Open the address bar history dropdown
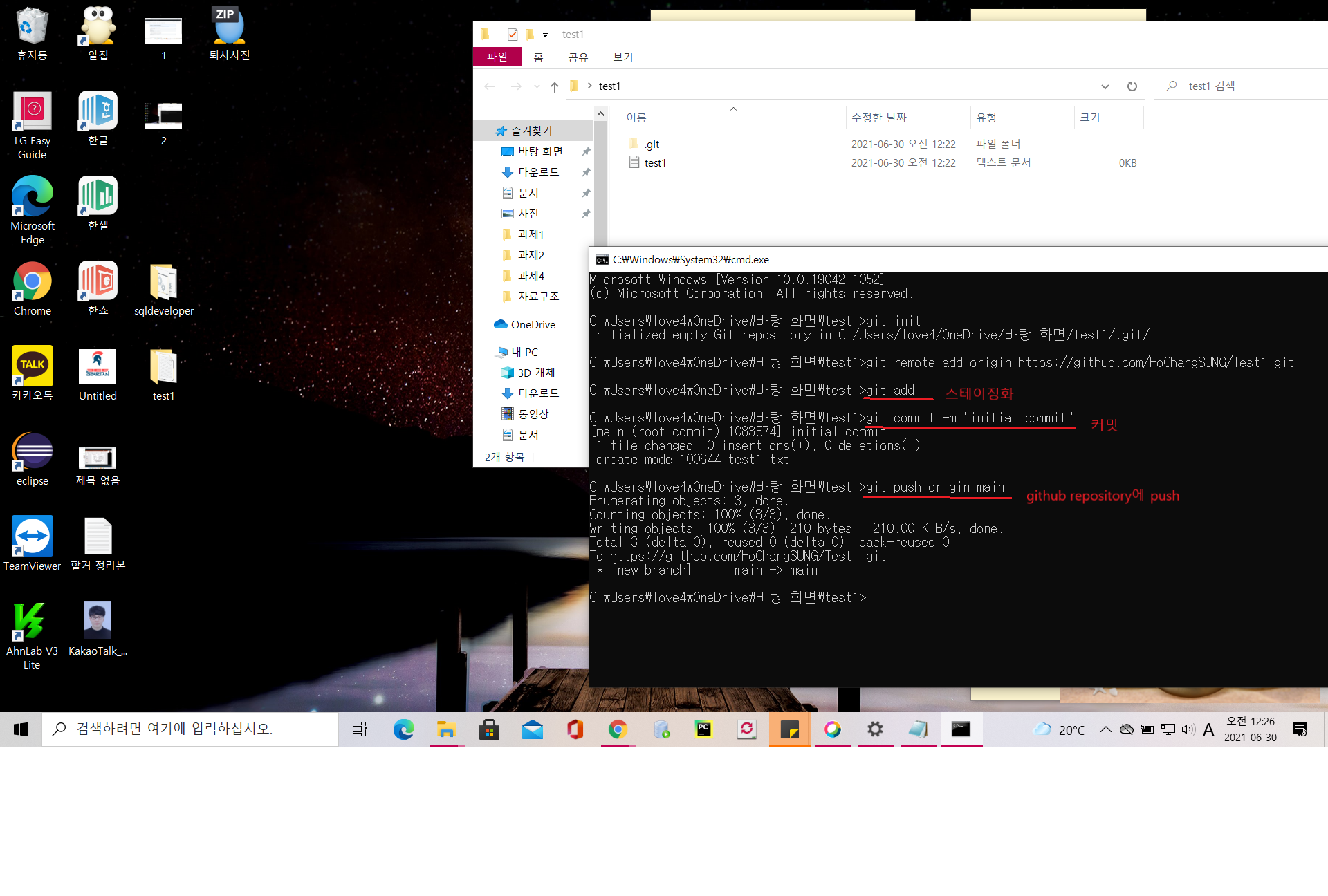 pos(1105,86)
